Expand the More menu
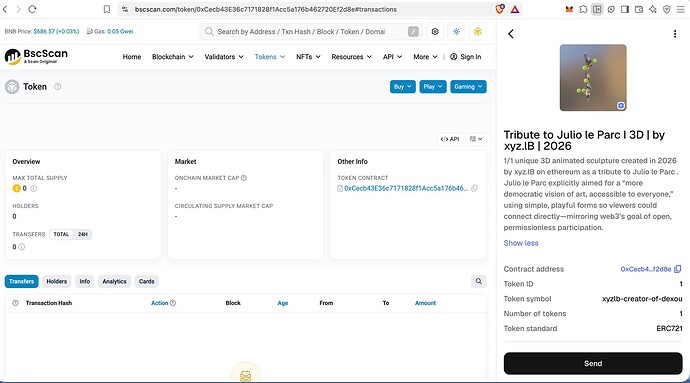Viewport: 690px width, 383px height. (425, 57)
